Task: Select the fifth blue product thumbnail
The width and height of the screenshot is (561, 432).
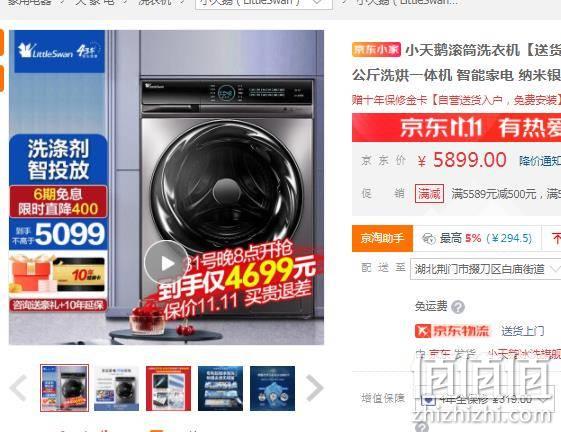Action: pos(273,388)
